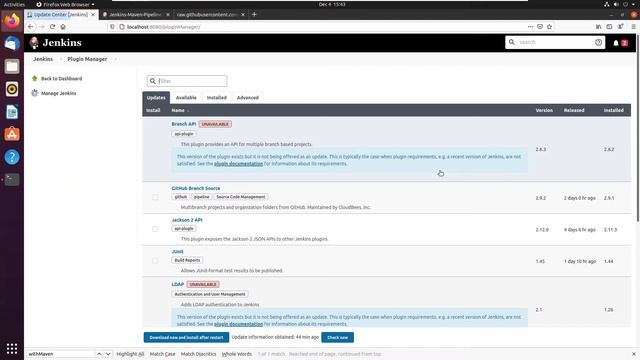Open GitHub Branch Source plugin link
640x360 pixels.
196,188
